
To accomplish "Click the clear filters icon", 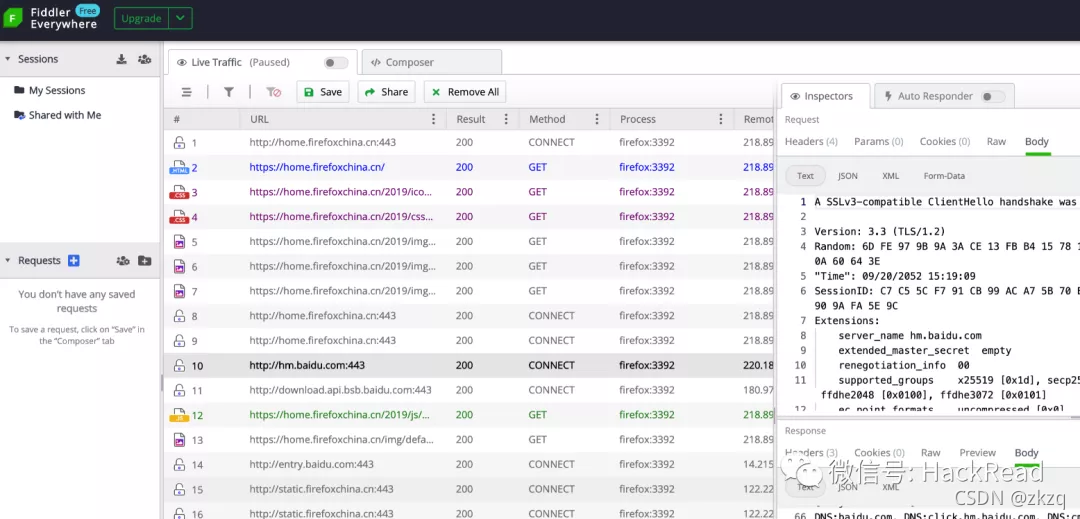I will 273,92.
